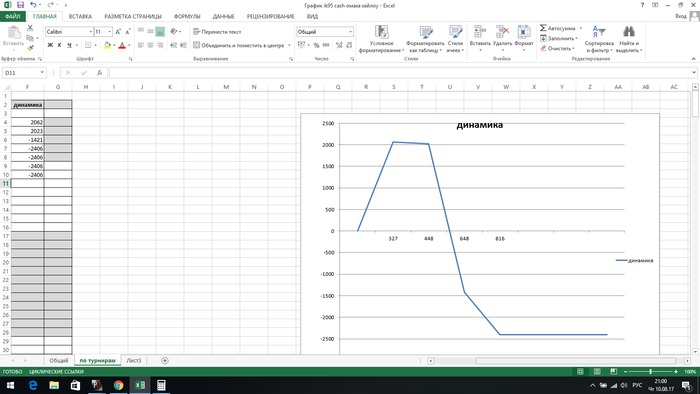
Task: Open the number format Общий dropdown
Action: coord(350,32)
